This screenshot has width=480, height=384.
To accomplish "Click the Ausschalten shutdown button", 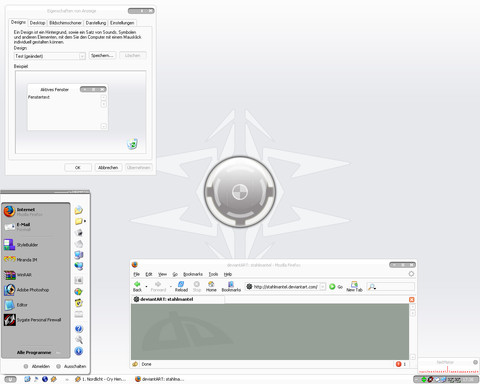I will pyautogui.click(x=71, y=366).
